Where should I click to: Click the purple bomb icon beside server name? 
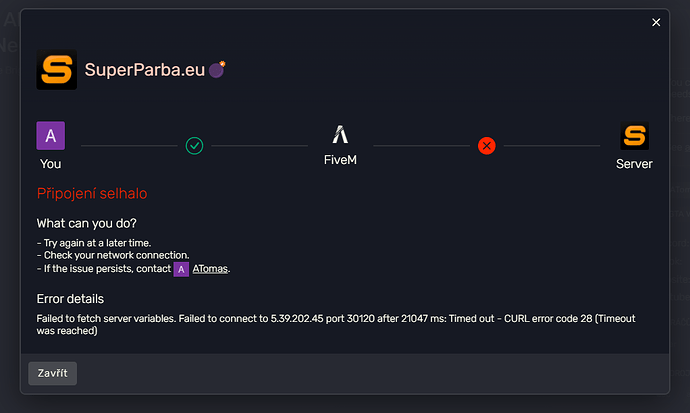point(217,69)
